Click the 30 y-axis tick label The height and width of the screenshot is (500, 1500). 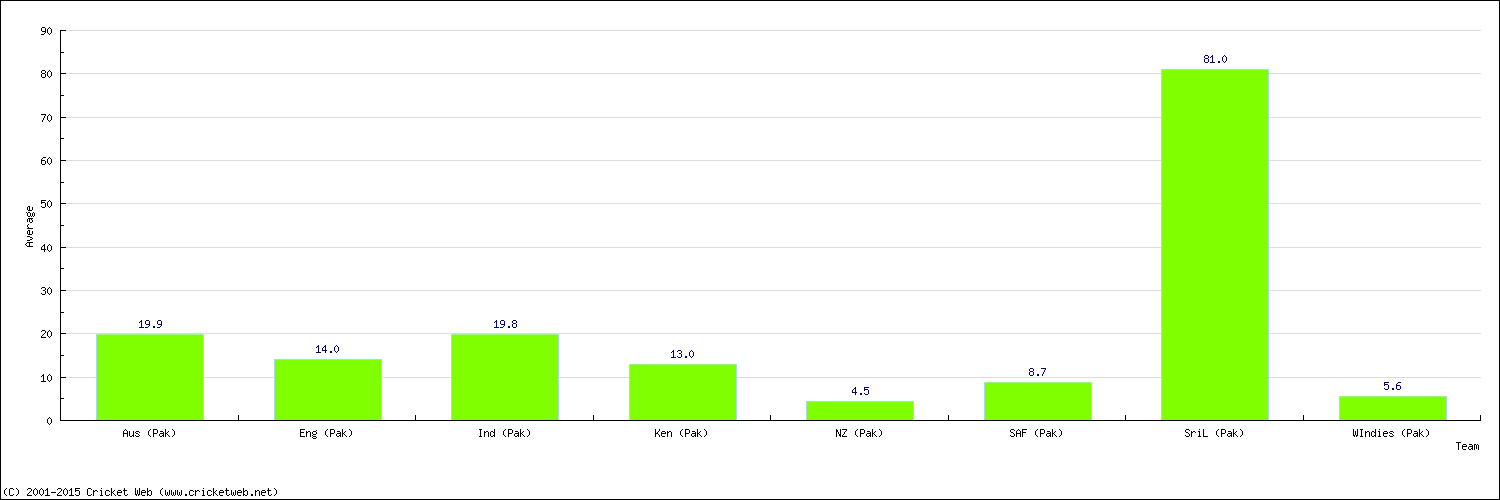coord(46,291)
